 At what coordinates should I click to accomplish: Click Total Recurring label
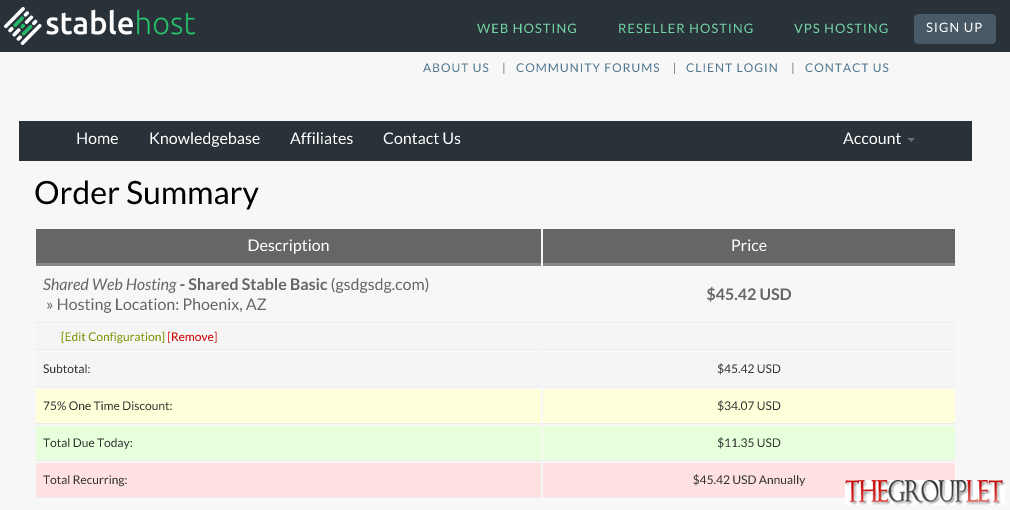85,480
